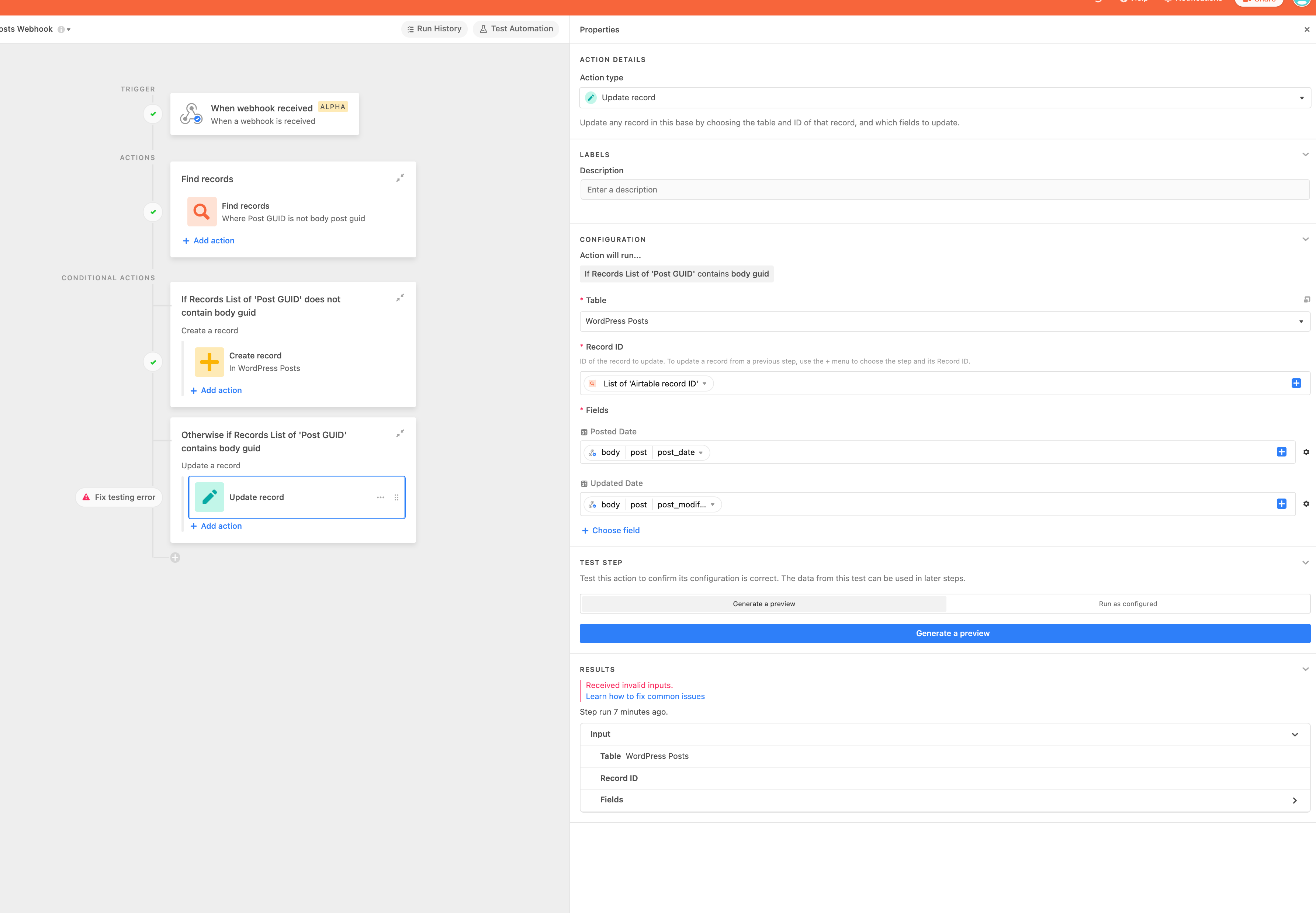The height and width of the screenshot is (913, 1316).
Task: Click the green check beside Create record
Action: pyautogui.click(x=153, y=362)
